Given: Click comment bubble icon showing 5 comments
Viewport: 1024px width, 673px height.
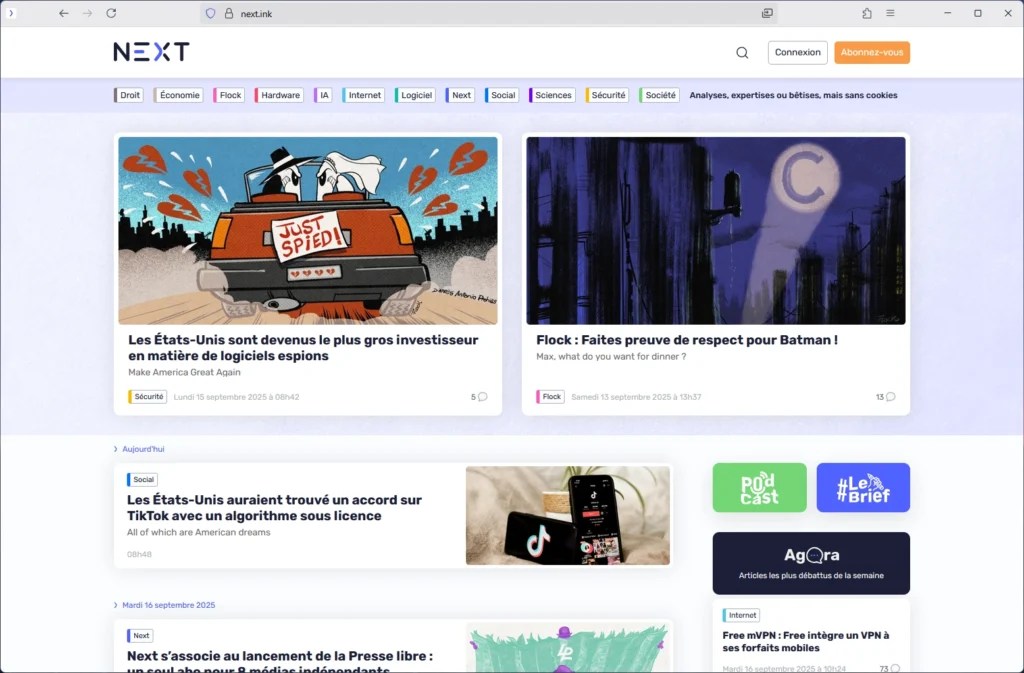Looking at the screenshot, I should click(483, 396).
